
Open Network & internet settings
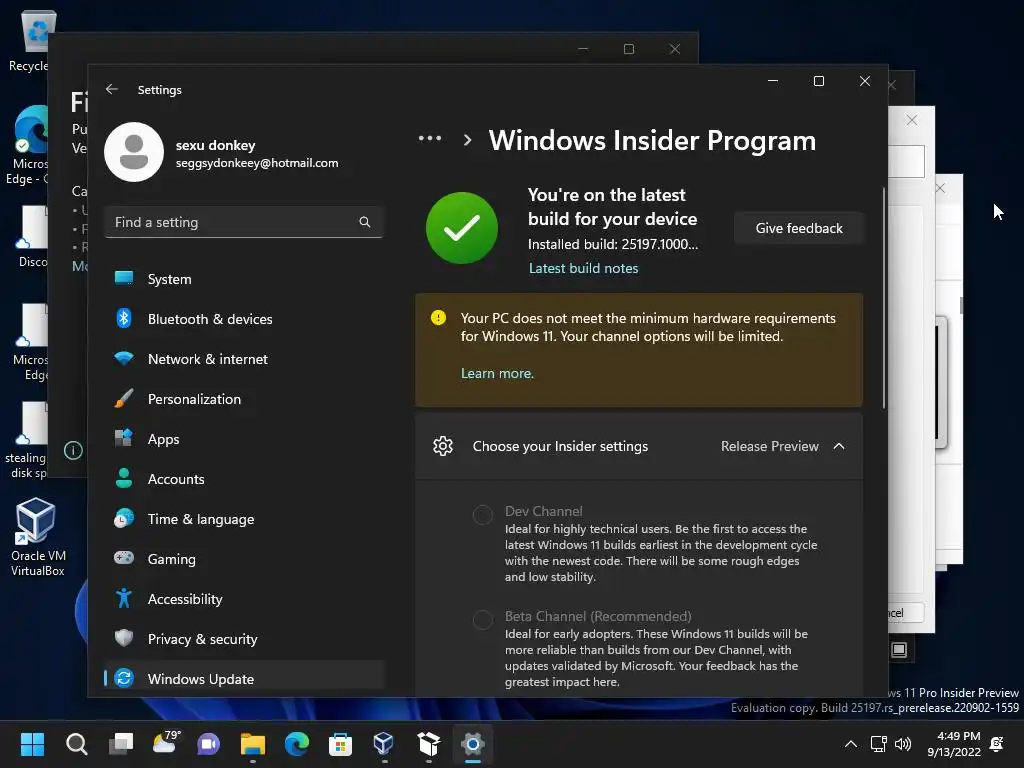click(243, 359)
